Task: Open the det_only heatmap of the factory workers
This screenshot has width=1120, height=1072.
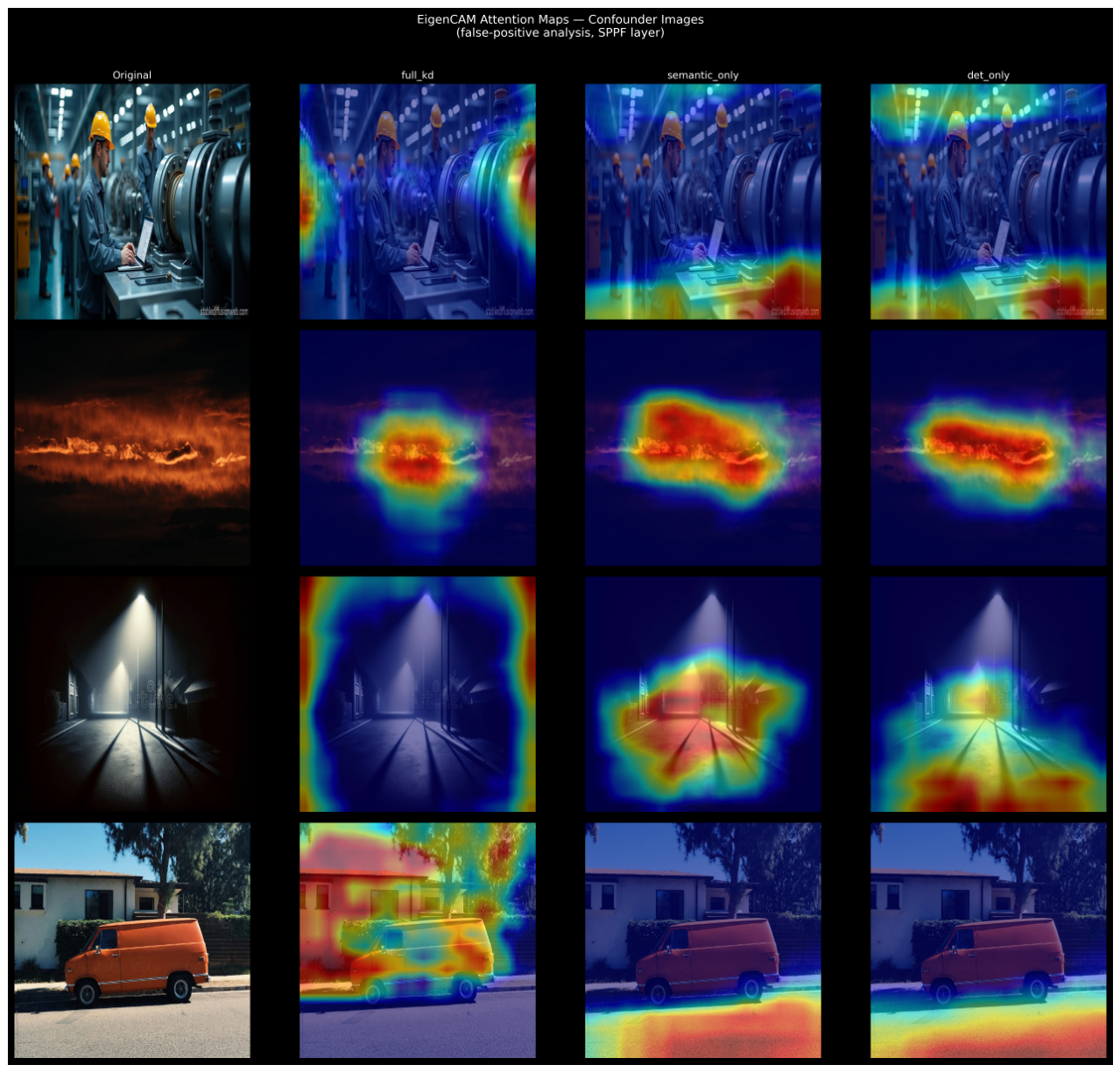Action: (x=989, y=201)
